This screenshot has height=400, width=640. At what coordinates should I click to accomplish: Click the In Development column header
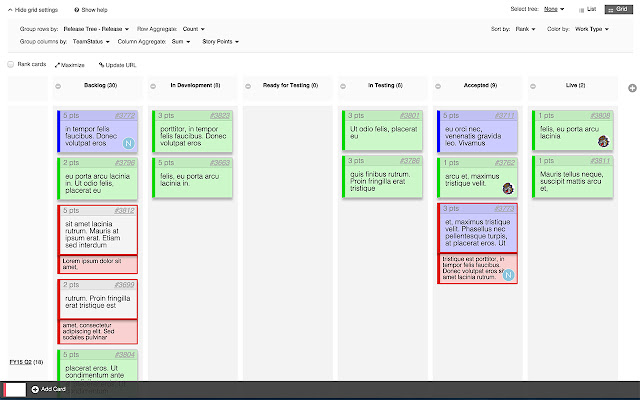[x=195, y=85]
